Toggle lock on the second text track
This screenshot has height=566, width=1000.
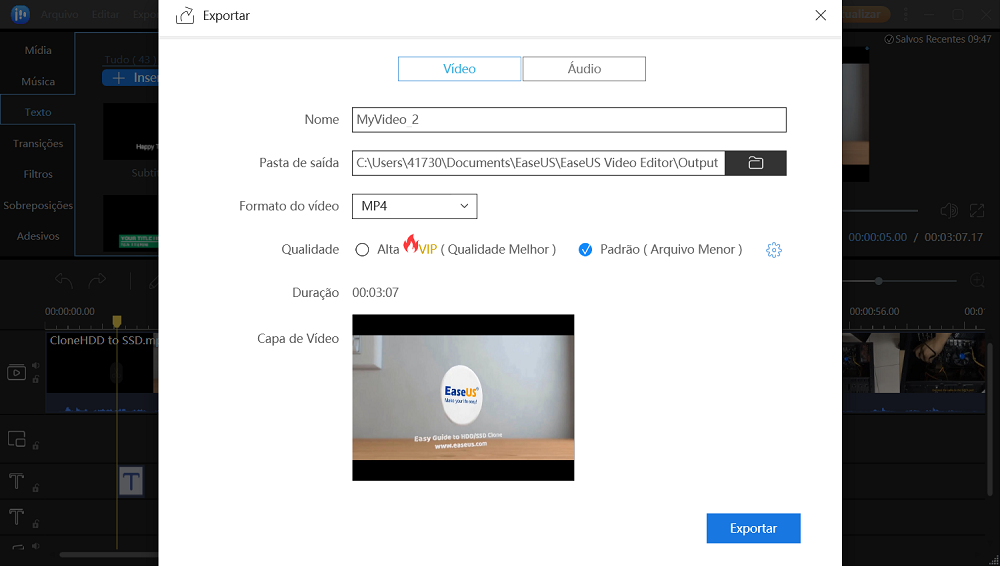click(x=36, y=523)
